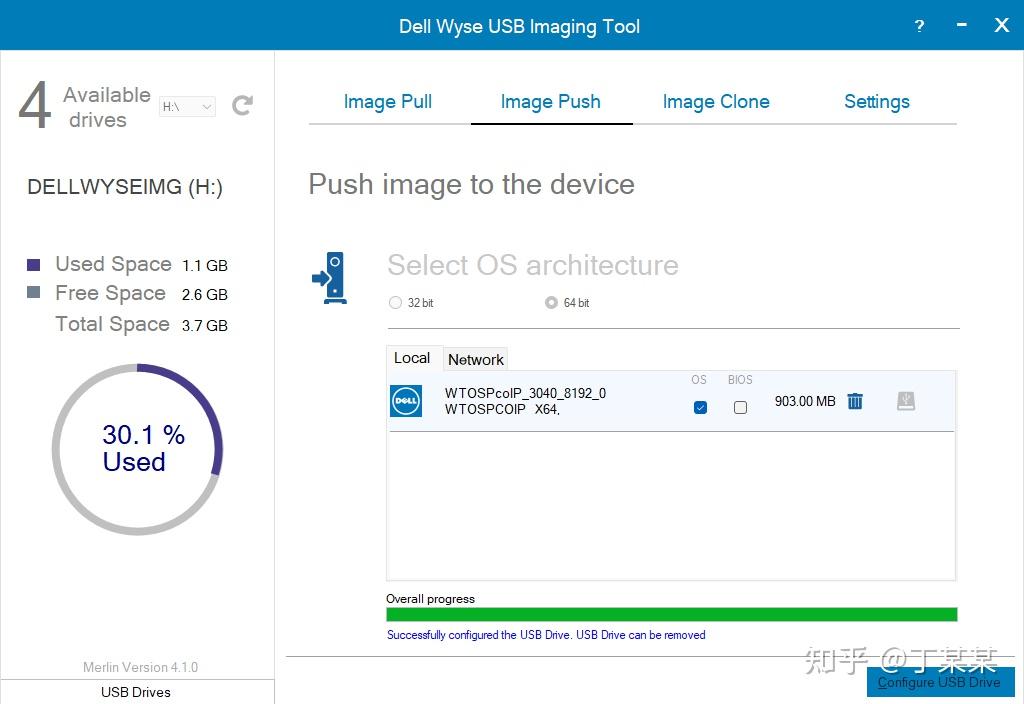
Task: Switch to the Network source tab
Action: (x=476, y=359)
